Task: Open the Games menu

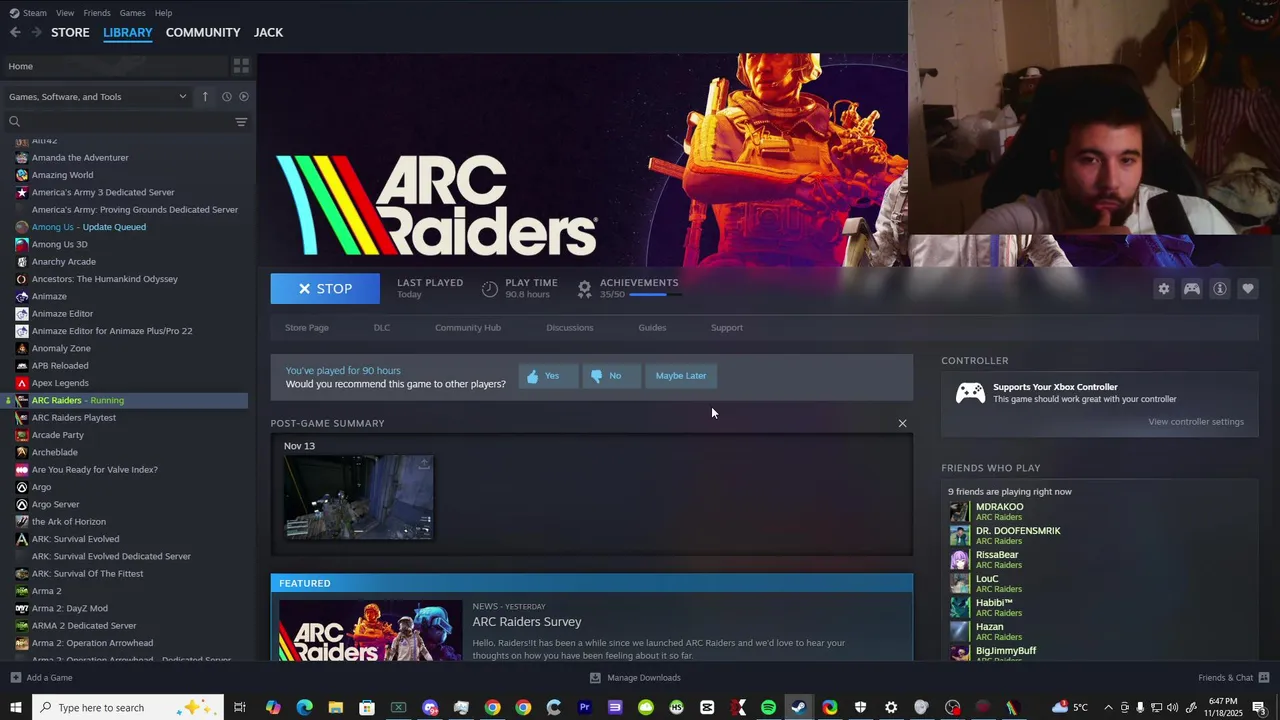Action: click(x=132, y=13)
